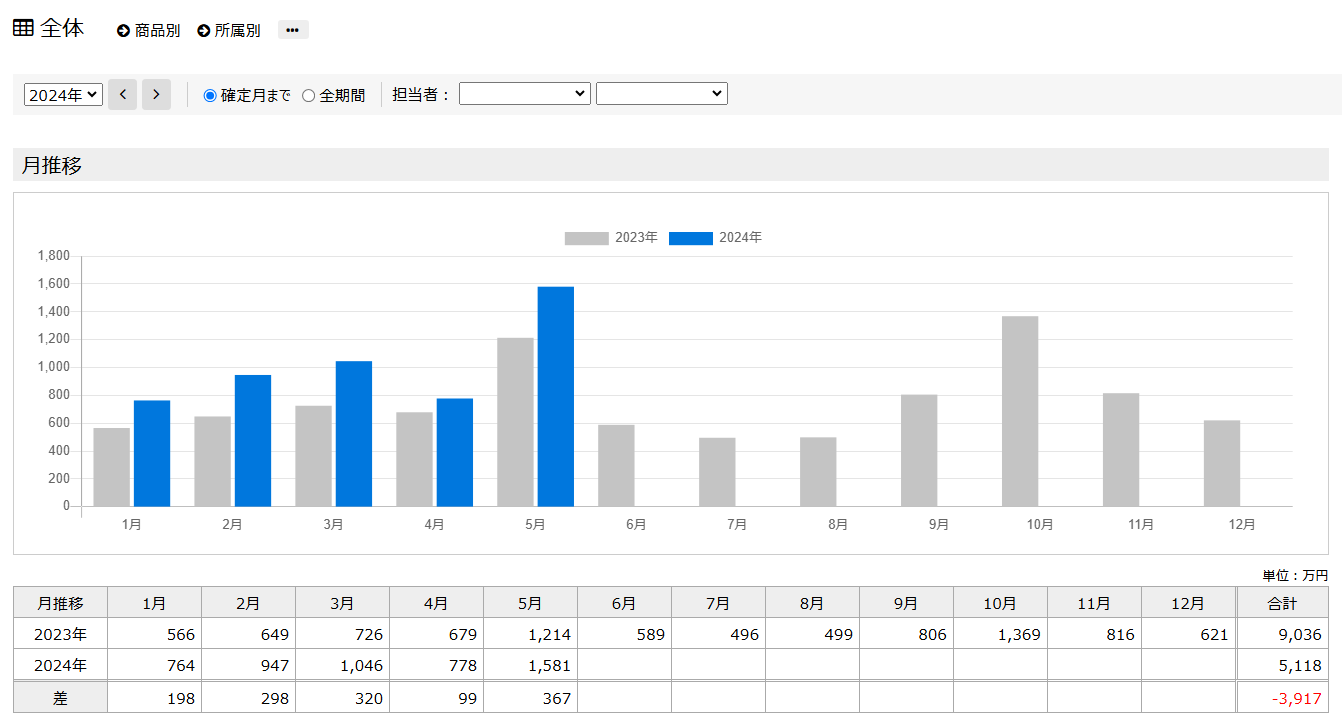Open the first 担当者 dropdown
Image resolution: width=1342 pixels, height=723 pixels.
(x=525, y=94)
